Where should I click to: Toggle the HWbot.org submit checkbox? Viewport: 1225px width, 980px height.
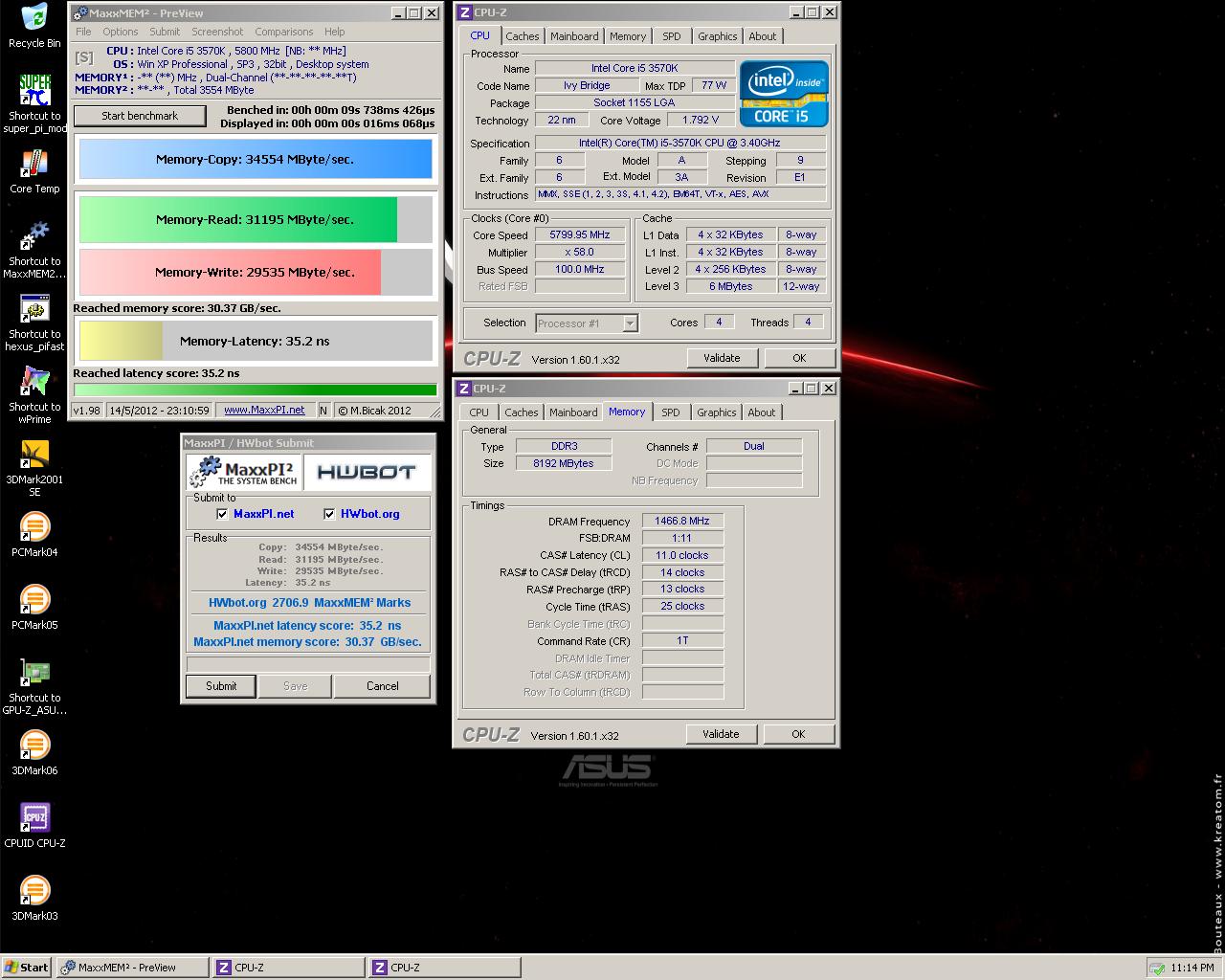(x=329, y=514)
